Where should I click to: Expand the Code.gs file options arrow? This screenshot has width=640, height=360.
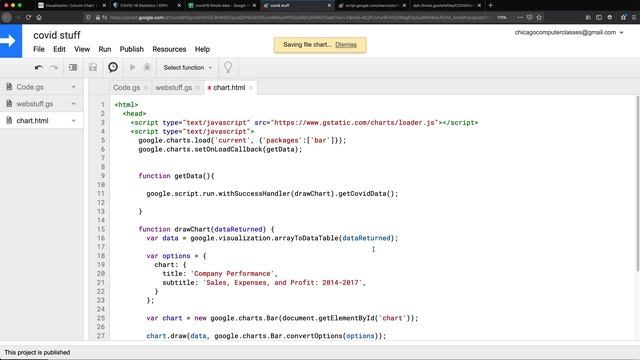click(x=73, y=87)
